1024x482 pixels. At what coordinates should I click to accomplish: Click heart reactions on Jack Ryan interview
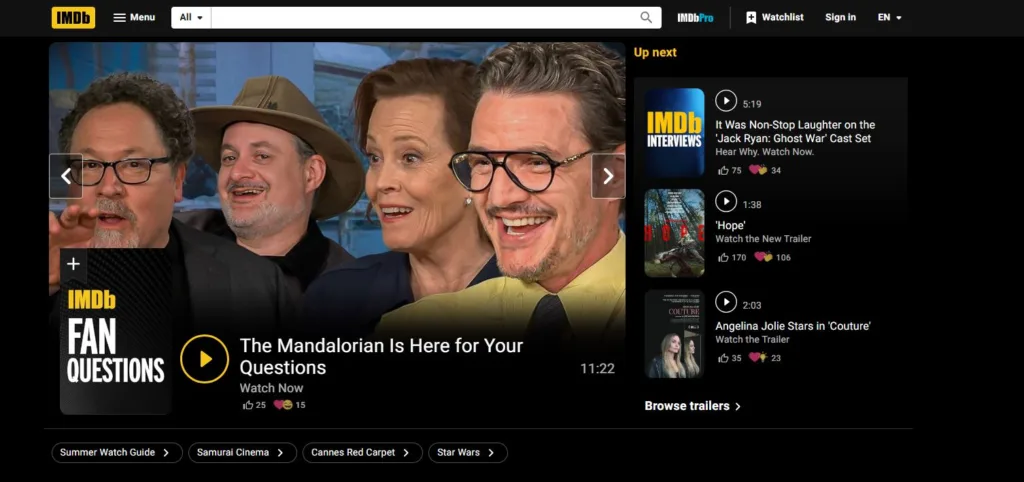coord(758,170)
